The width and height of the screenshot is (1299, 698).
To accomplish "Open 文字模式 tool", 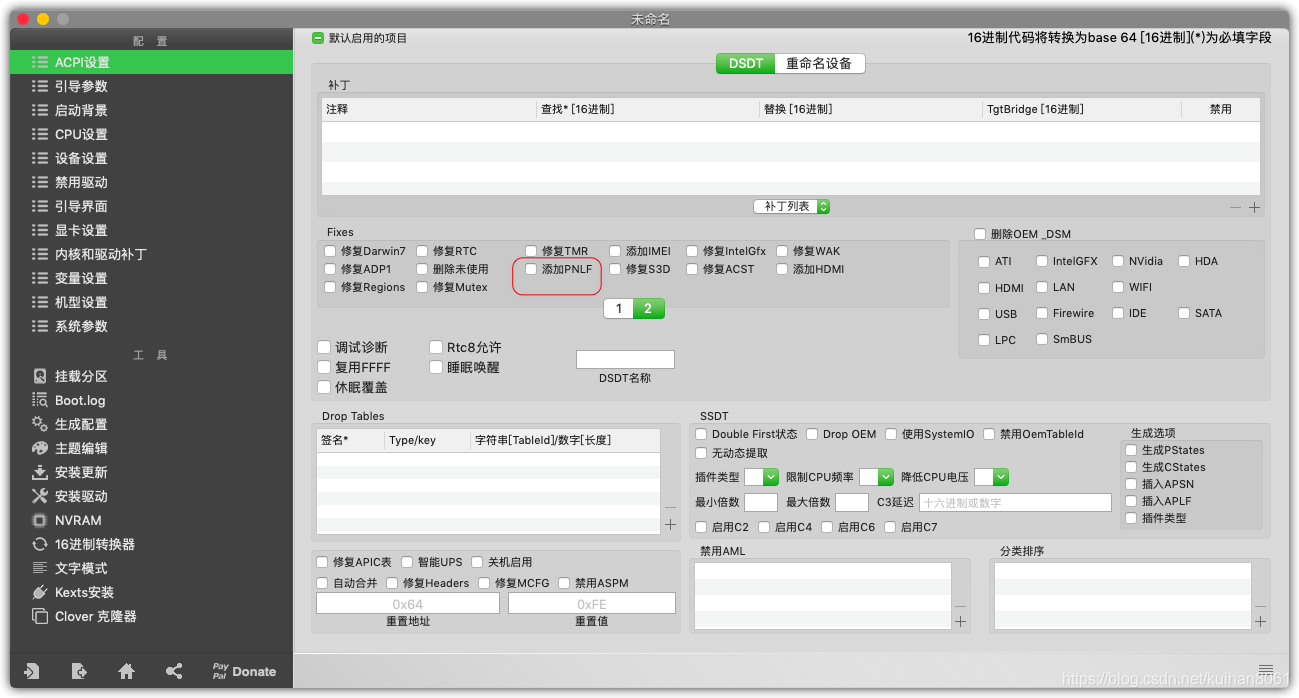I will coord(151,568).
